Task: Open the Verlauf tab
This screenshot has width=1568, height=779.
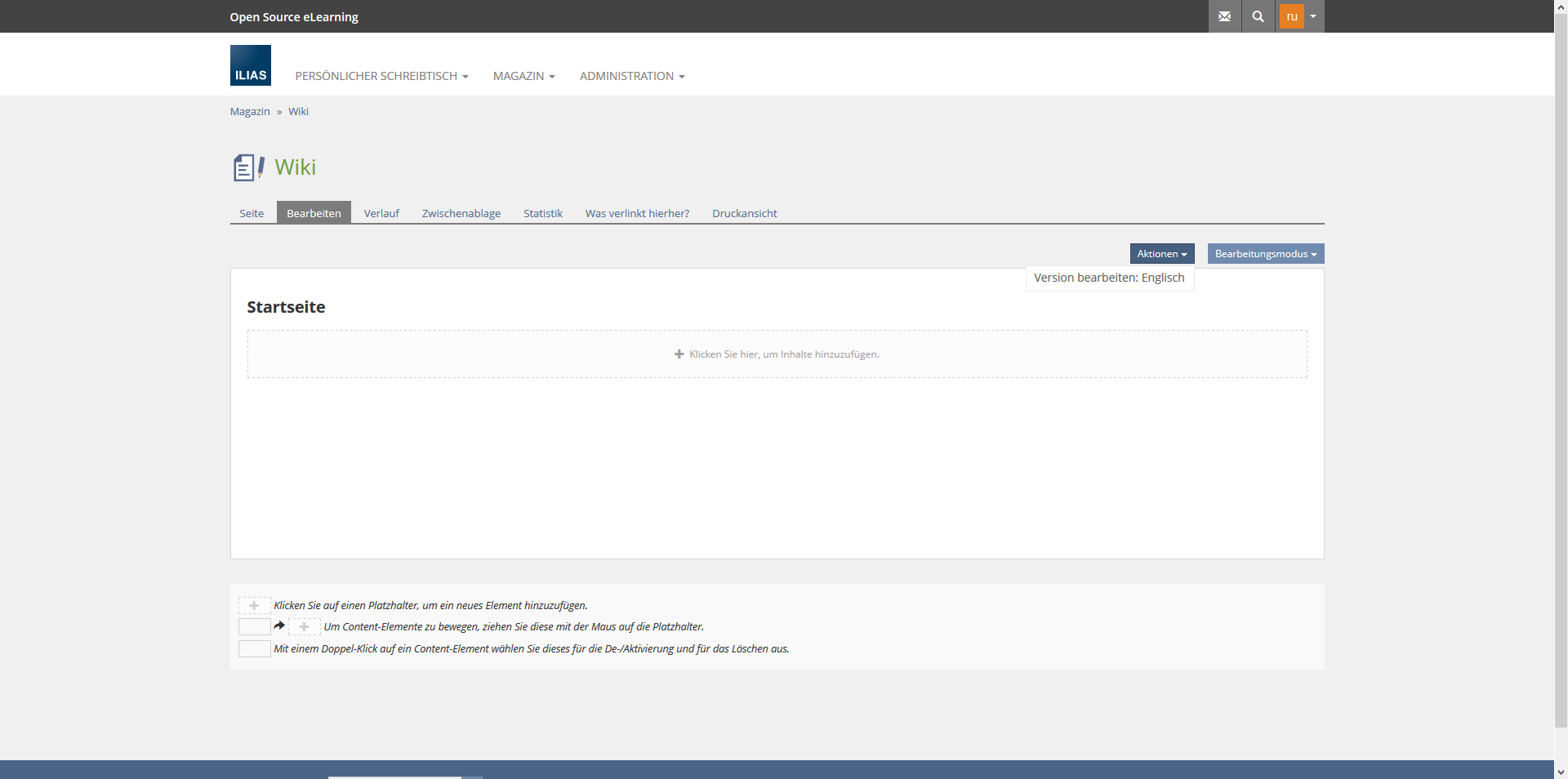Action: tap(381, 213)
